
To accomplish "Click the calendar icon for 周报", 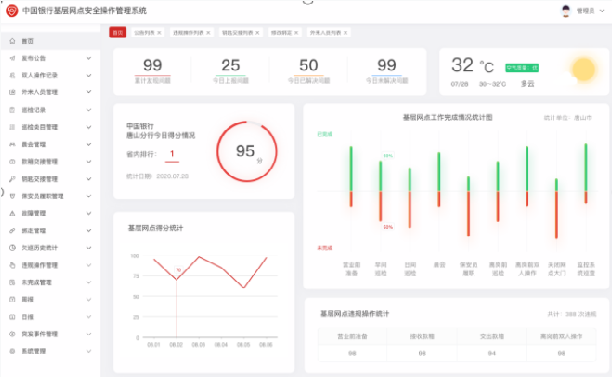I will [x=12, y=299].
